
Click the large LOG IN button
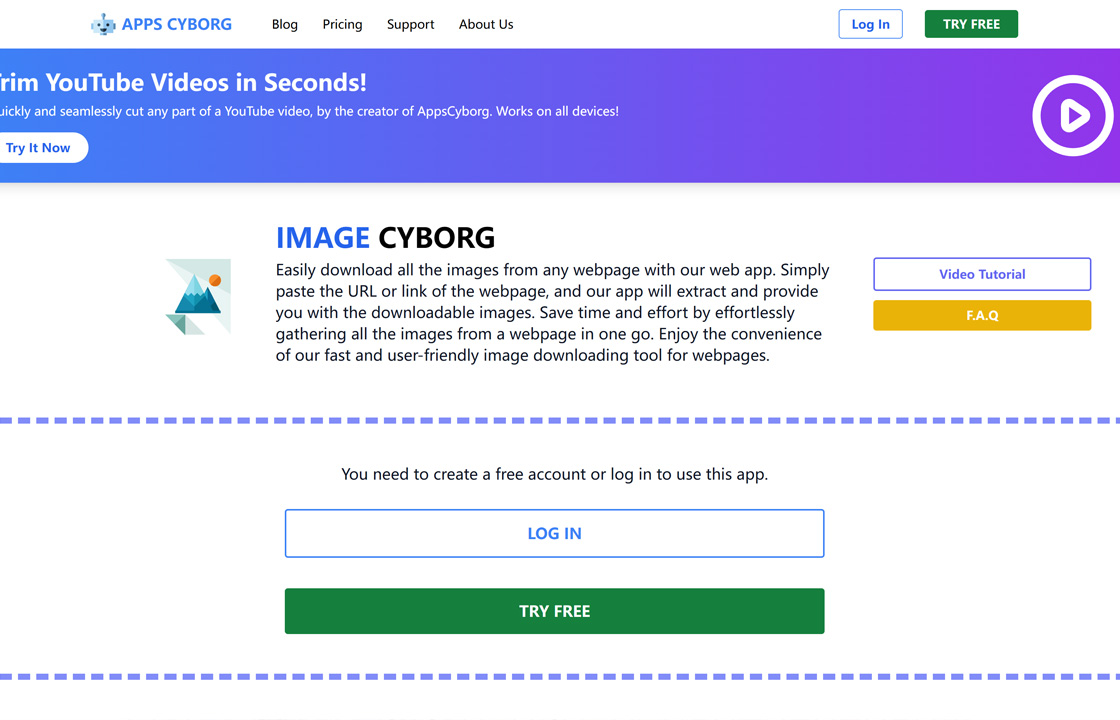pyautogui.click(x=554, y=534)
